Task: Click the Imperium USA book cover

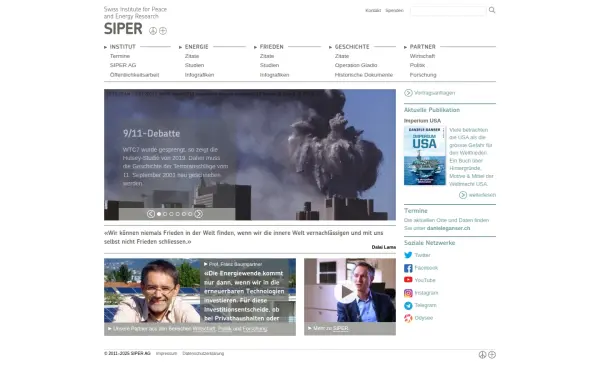Action: coord(425,156)
